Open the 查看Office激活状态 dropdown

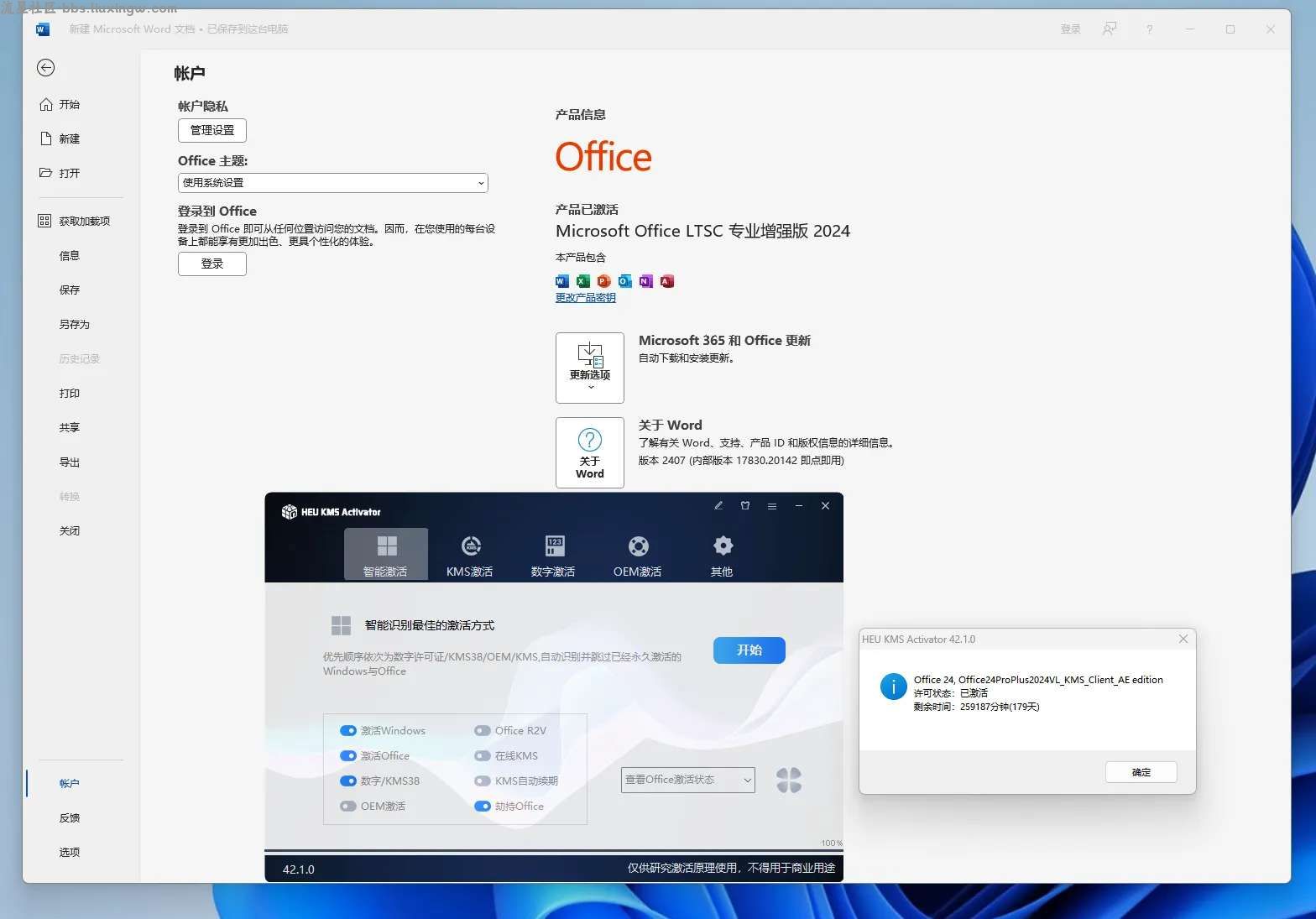[688, 781]
